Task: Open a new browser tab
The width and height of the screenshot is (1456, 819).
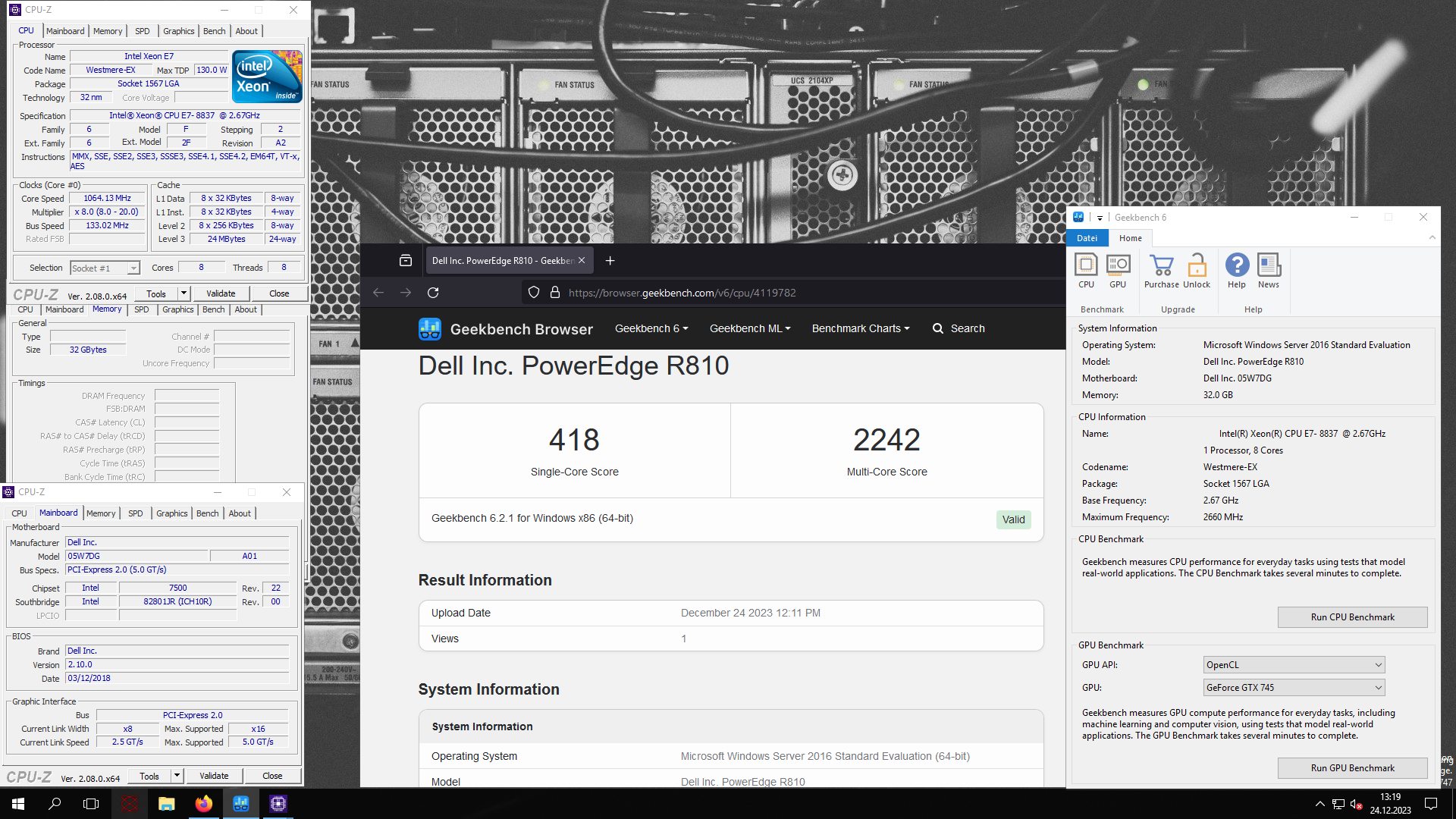Action: pos(610,261)
